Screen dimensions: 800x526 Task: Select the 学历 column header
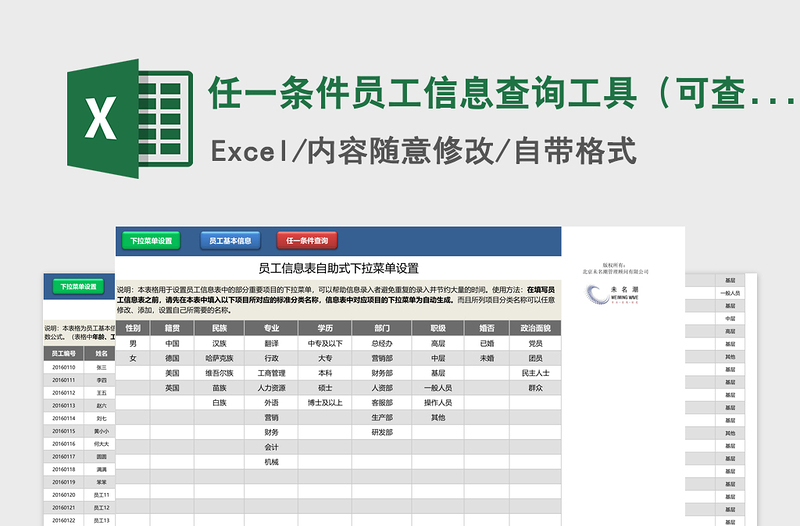(325, 328)
